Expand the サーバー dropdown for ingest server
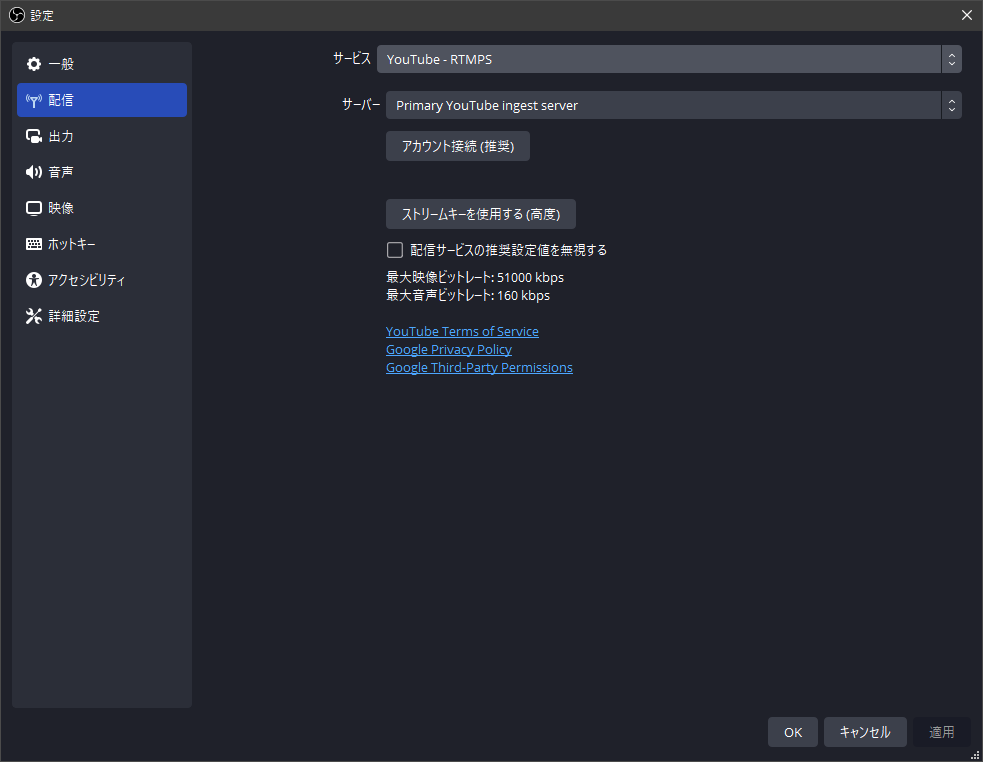Screen dimensions: 983x762 click(663, 105)
